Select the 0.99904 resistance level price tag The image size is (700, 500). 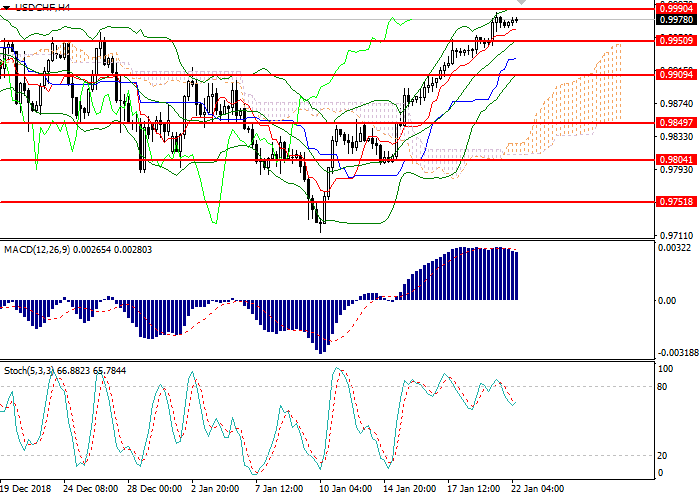pyautogui.click(x=675, y=8)
